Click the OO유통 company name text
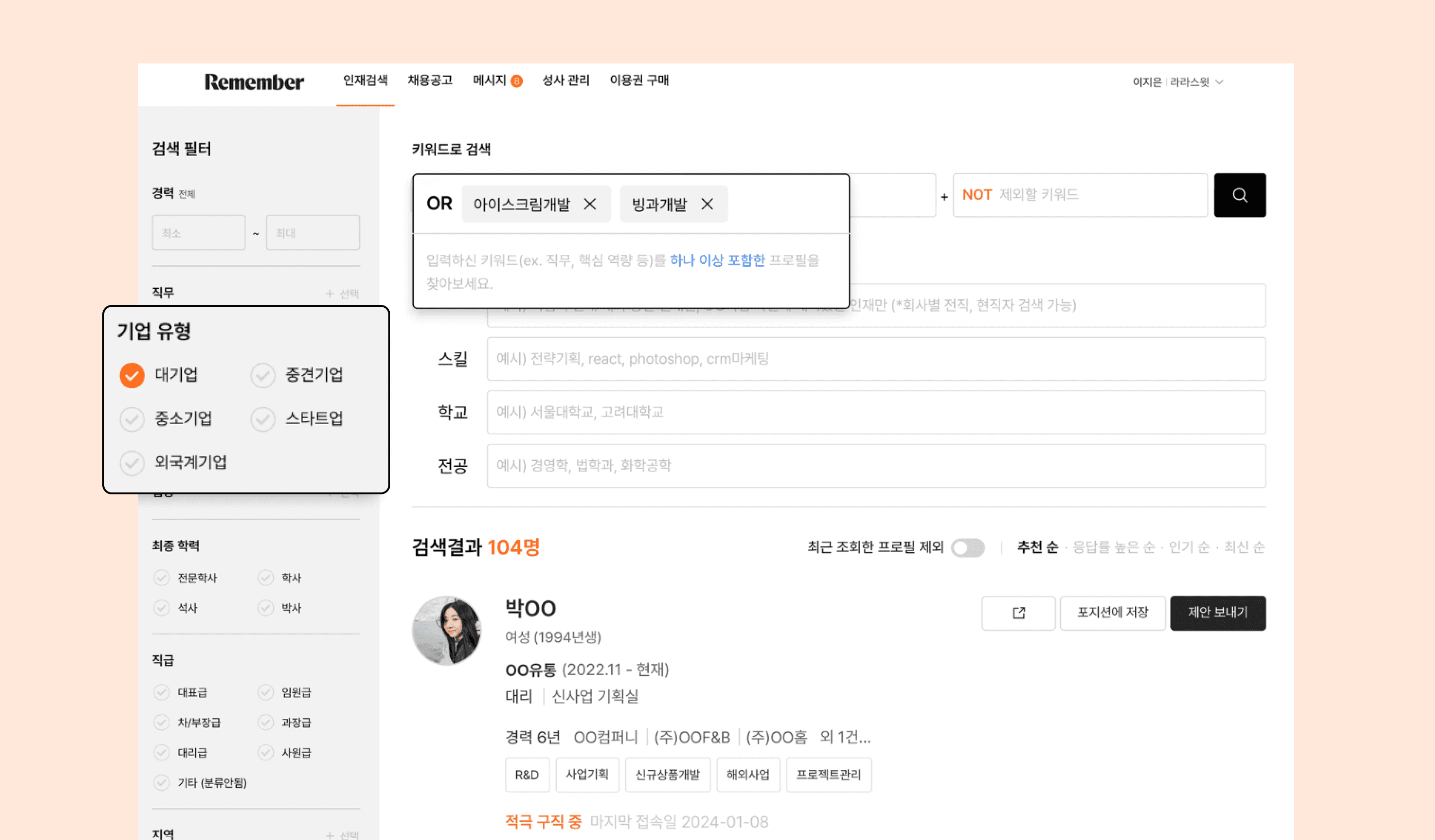Image resolution: width=1435 pixels, height=840 pixels. (x=531, y=670)
